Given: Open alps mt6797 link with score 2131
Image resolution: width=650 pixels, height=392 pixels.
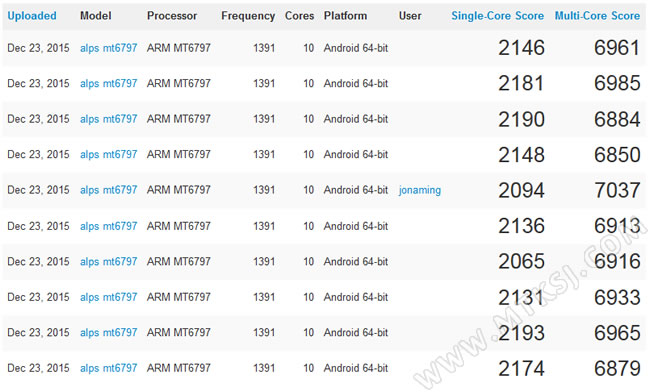Looking at the screenshot, I should click(x=108, y=297).
